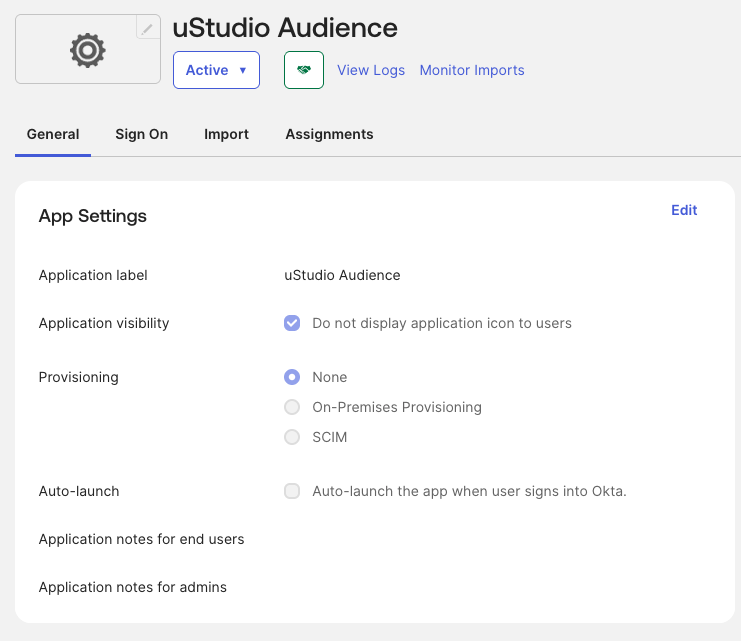Click the App Settings heading

point(93,216)
